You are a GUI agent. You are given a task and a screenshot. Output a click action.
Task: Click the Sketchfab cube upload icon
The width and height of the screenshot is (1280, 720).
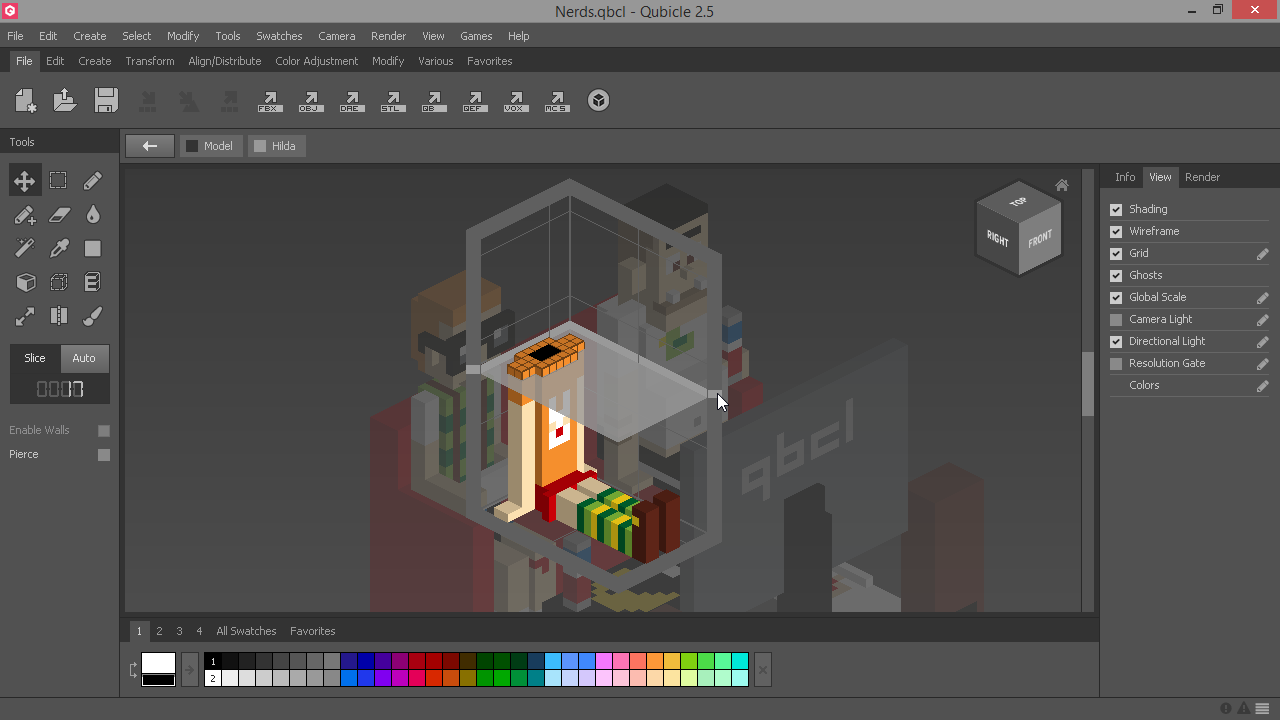pyautogui.click(x=598, y=100)
